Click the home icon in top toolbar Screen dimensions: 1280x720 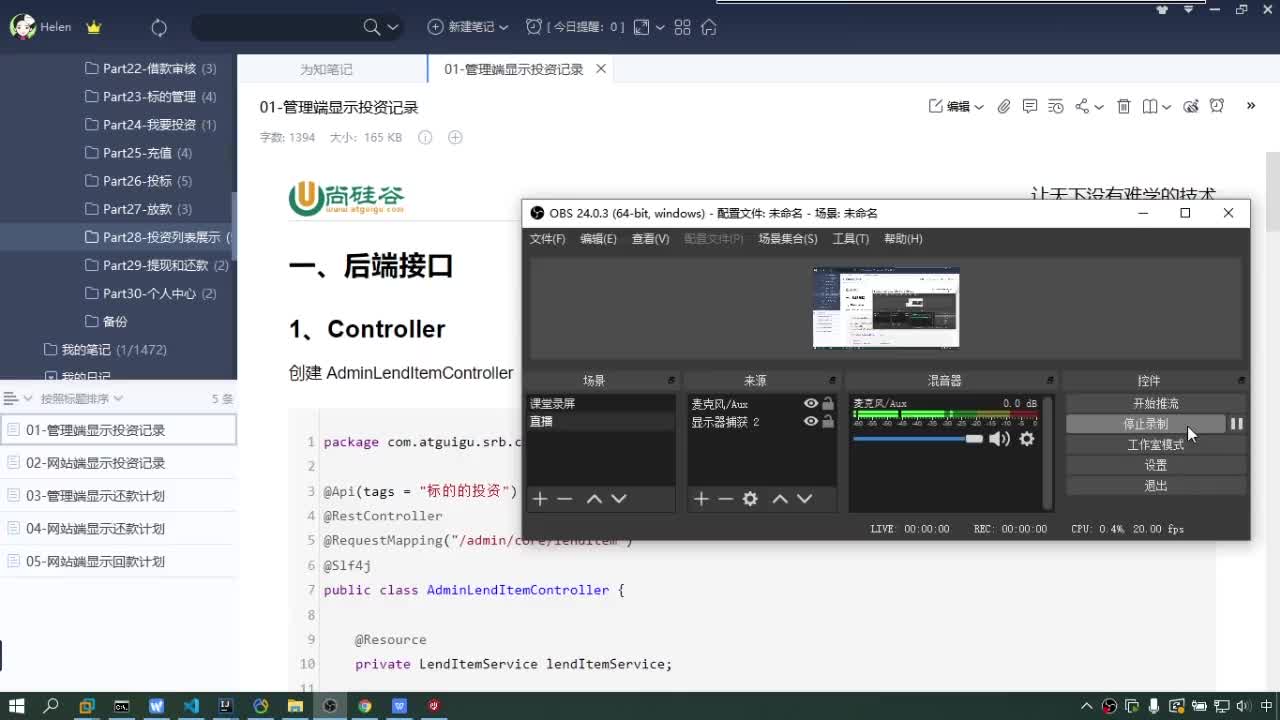709,27
